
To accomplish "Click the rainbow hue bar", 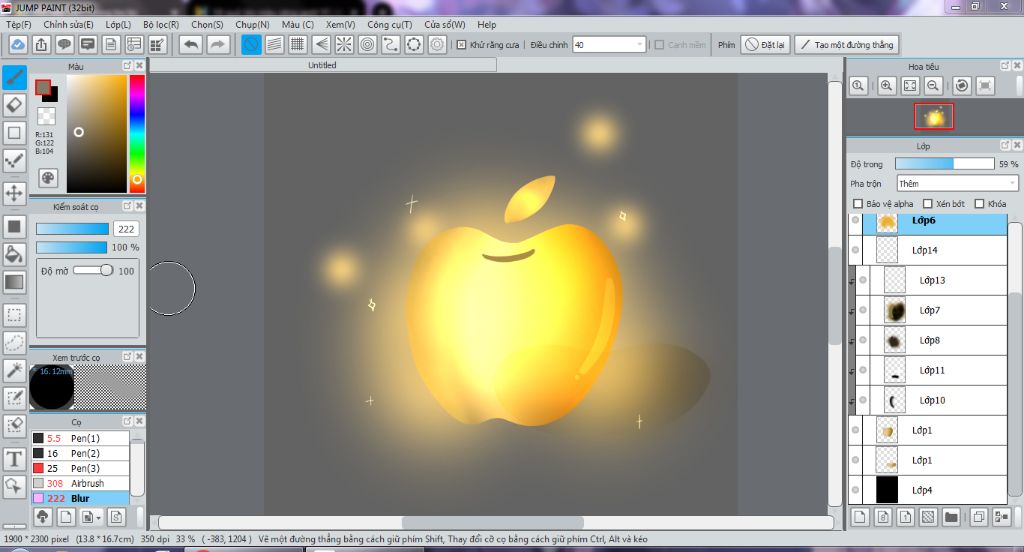I will 136,133.
